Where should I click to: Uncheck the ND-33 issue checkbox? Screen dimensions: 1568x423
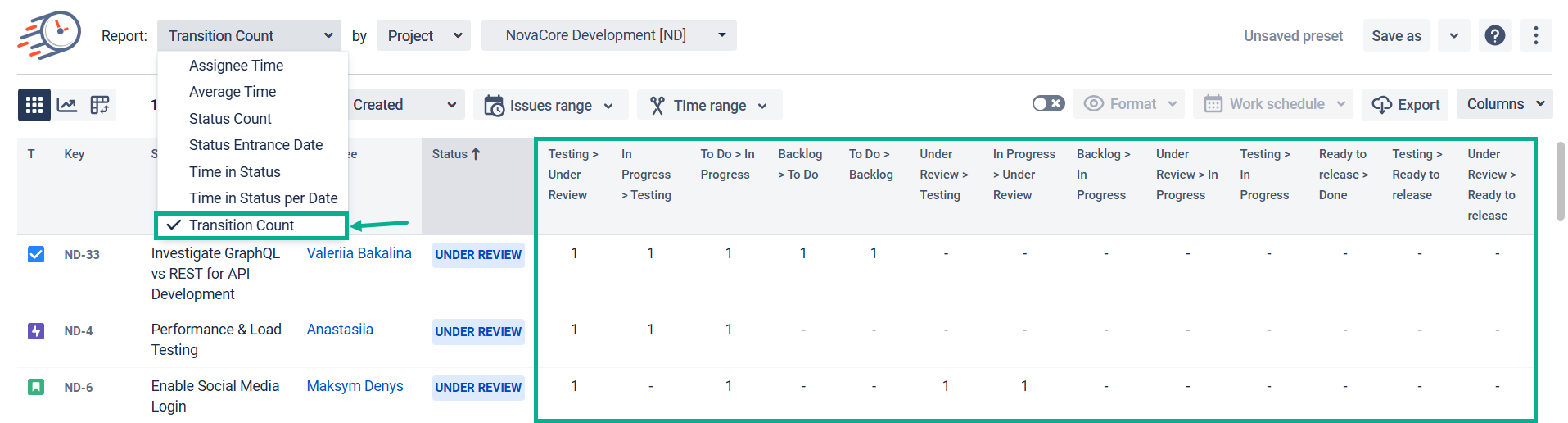tap(36, 254)
